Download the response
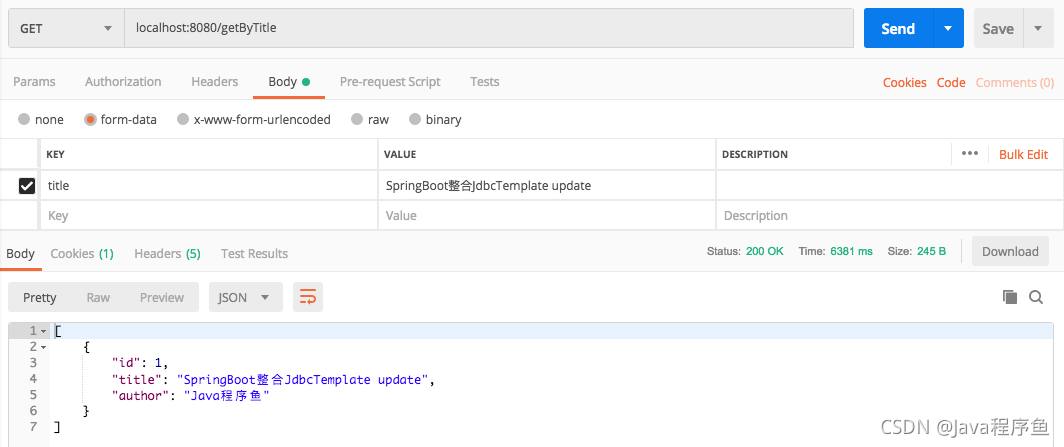 1010,251
